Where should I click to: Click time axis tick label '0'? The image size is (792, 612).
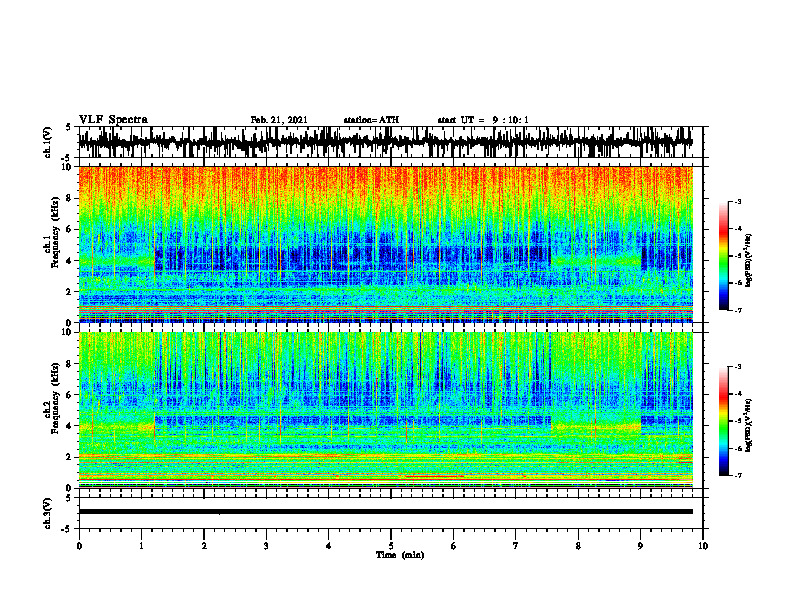79,546
